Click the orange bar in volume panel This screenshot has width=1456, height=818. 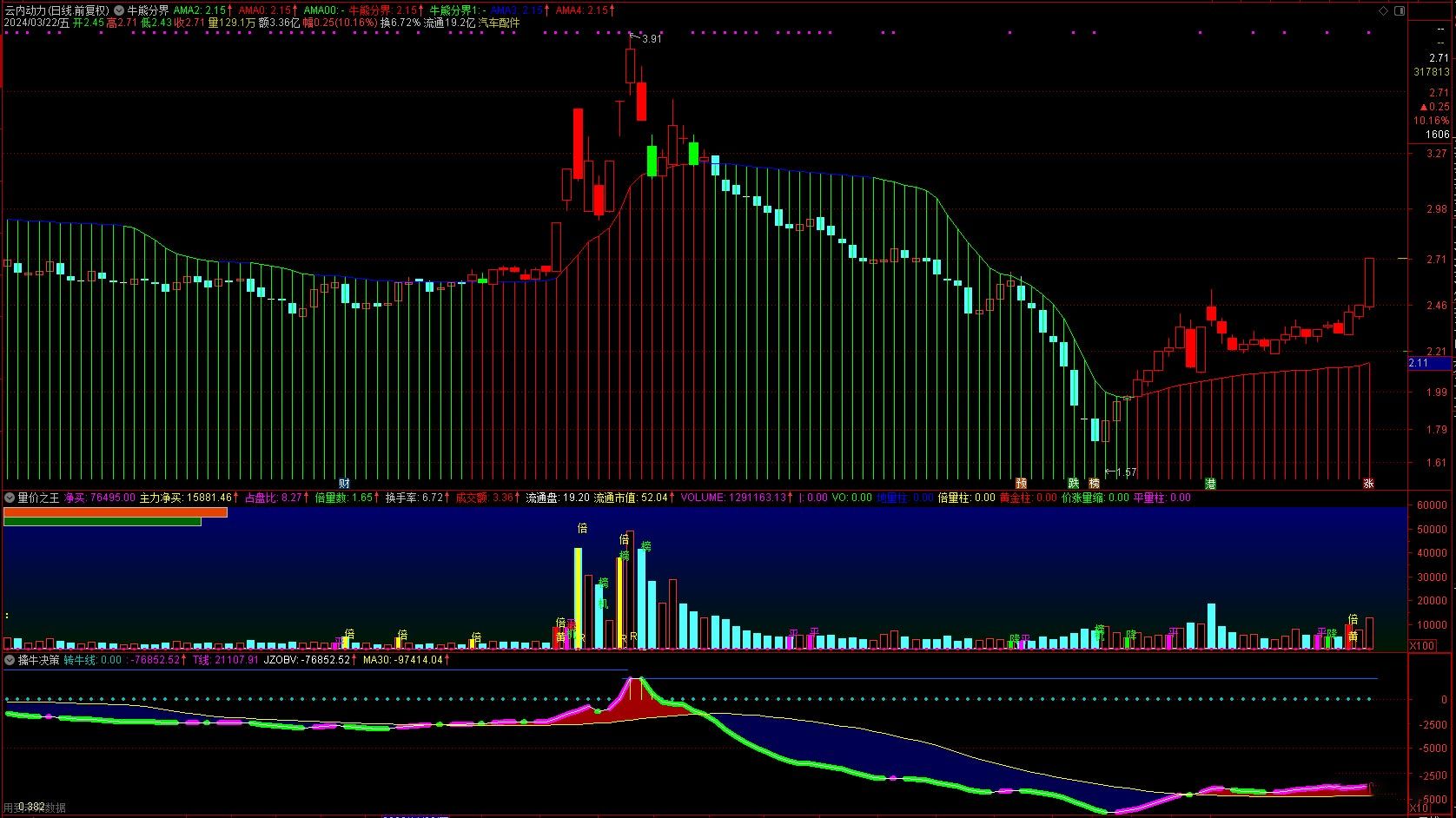[x=116, y=512]
